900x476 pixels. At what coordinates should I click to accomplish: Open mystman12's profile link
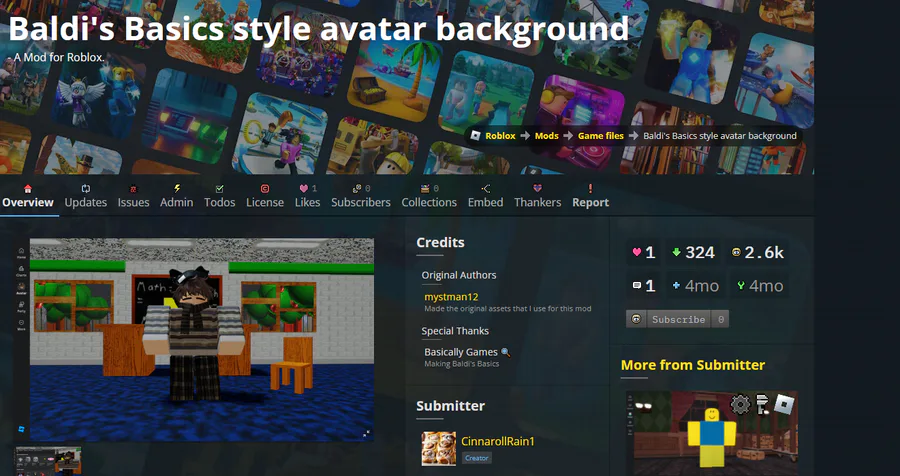(x=451, y=297)
